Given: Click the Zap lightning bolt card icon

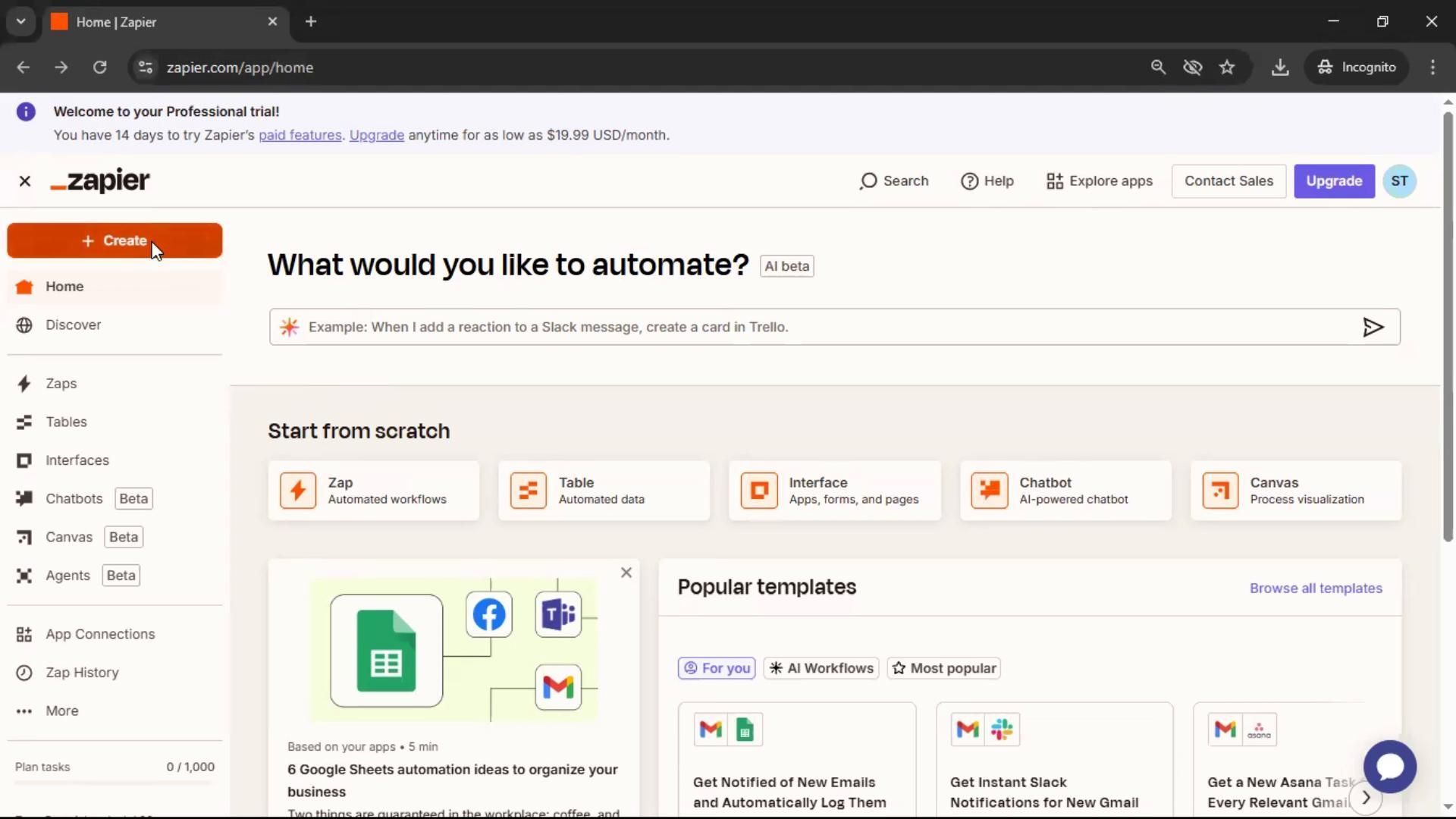Looking at the screenshot, I should coord(298,491).
